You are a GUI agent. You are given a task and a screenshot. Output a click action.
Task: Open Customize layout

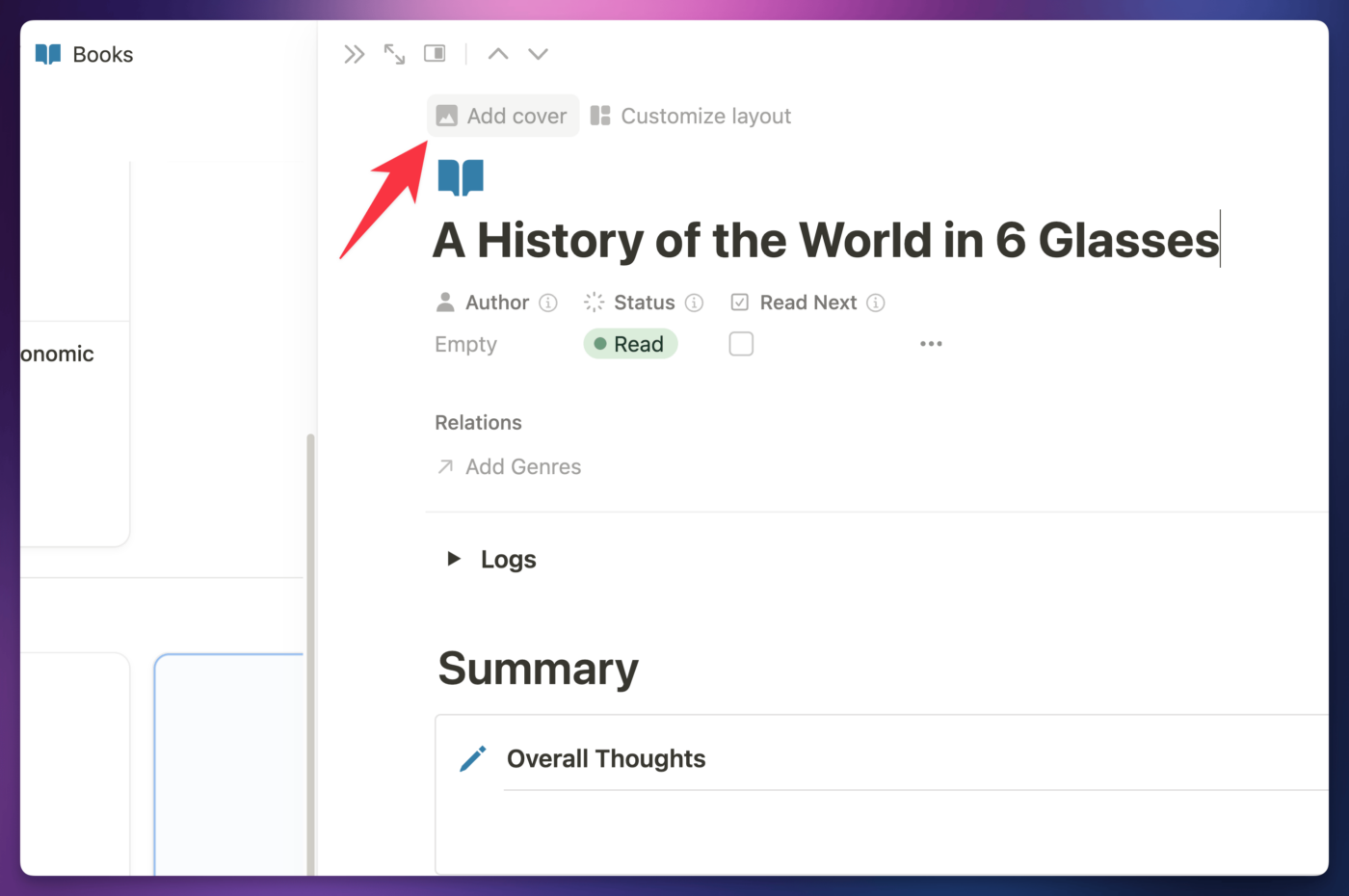(x=691, y=116)
